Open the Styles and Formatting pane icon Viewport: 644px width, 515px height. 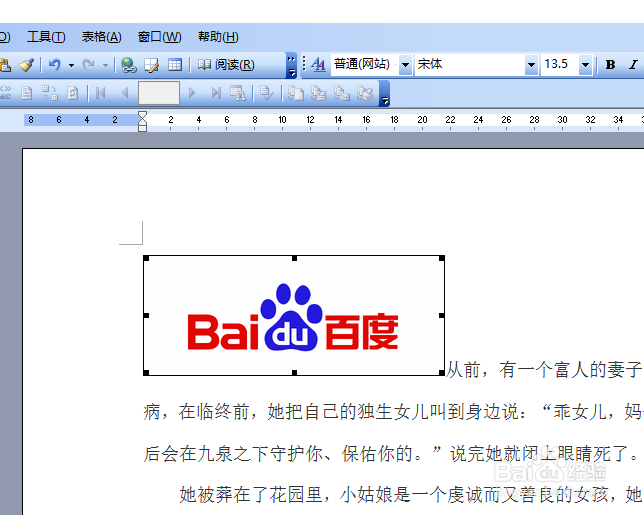coord(318,64)
